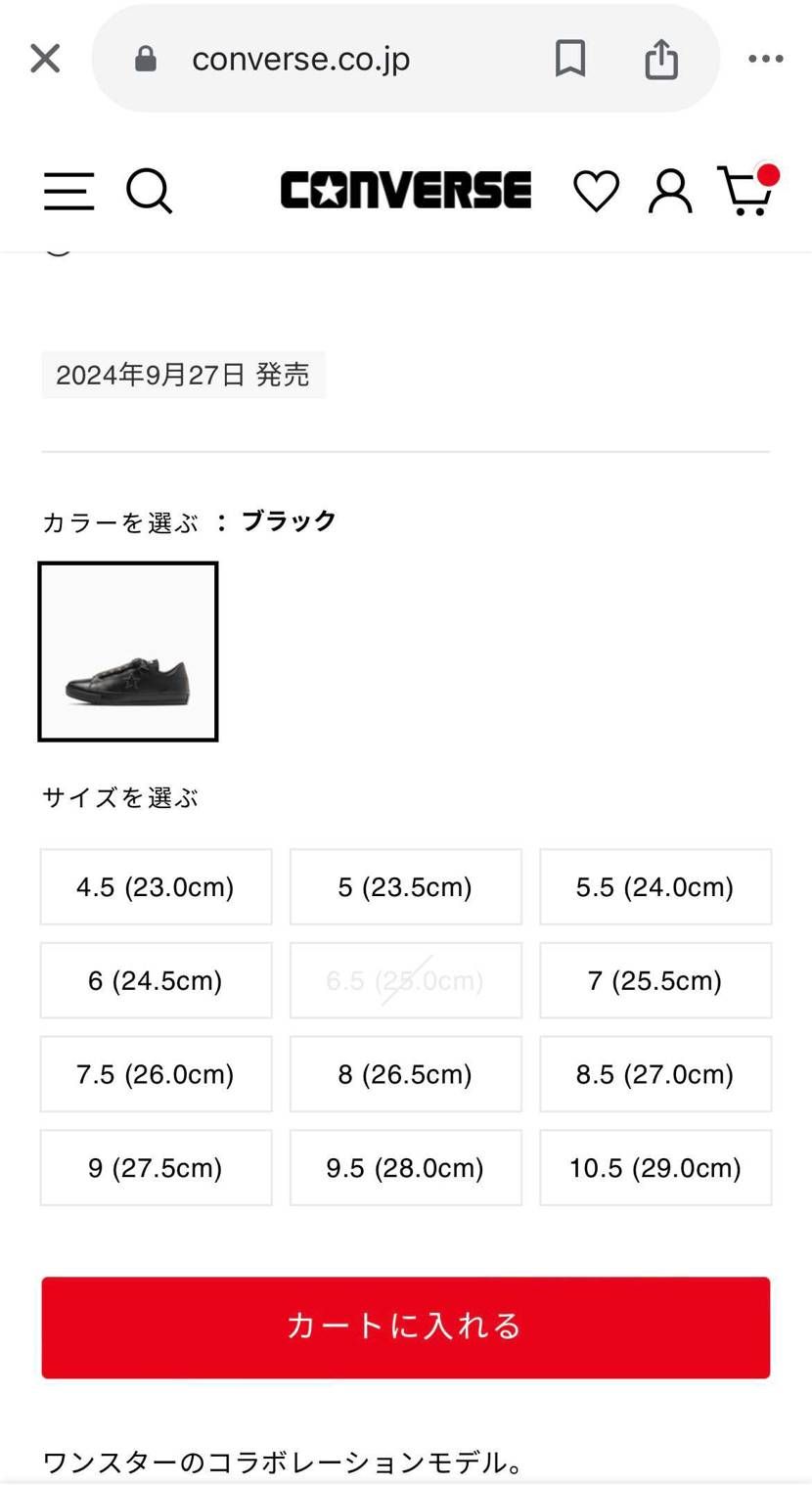Choose size 5.5 (24.0cm)
Screen dimensions: 812x1485
655,886
